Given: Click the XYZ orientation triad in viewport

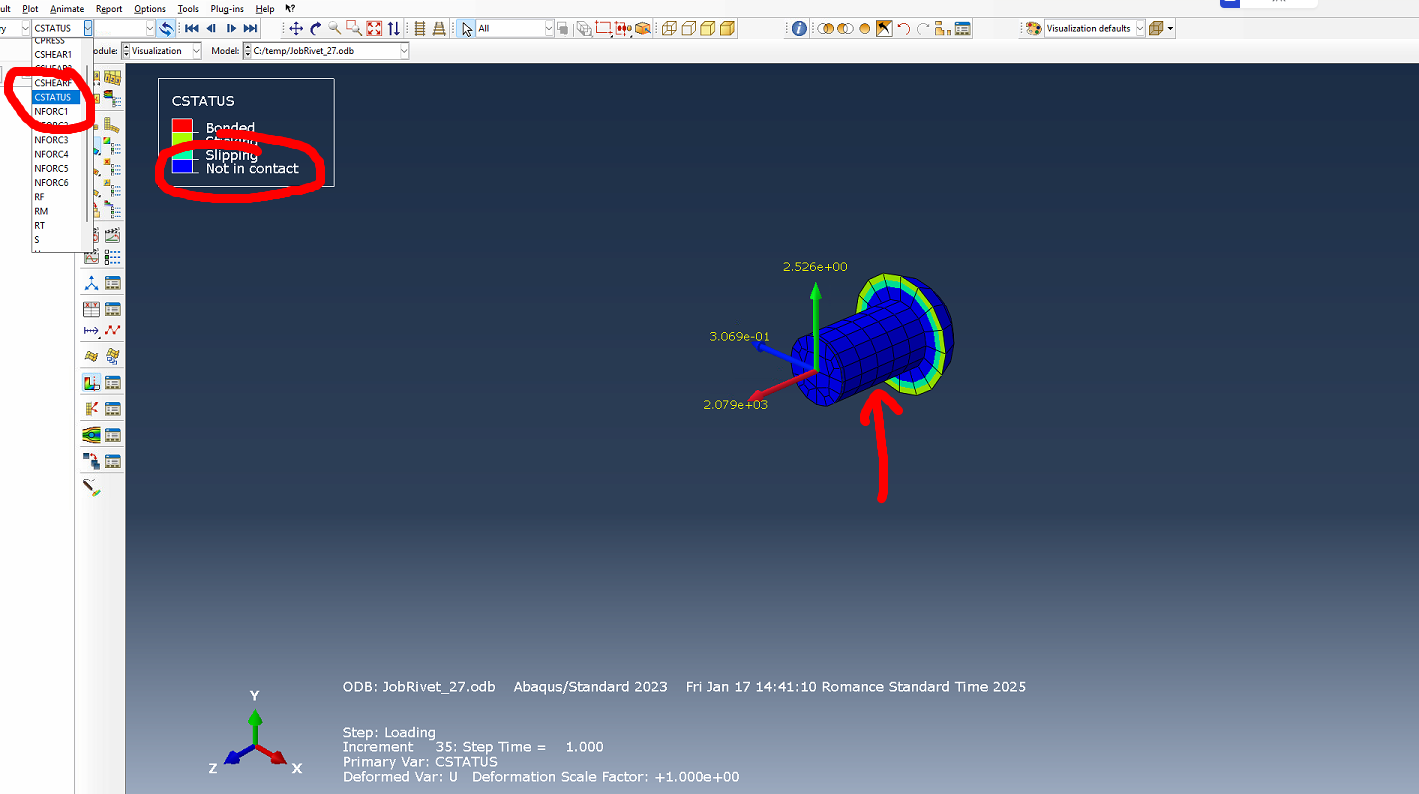Looking at the screenshot, I should pyautogui.click(x=255, y=735).
